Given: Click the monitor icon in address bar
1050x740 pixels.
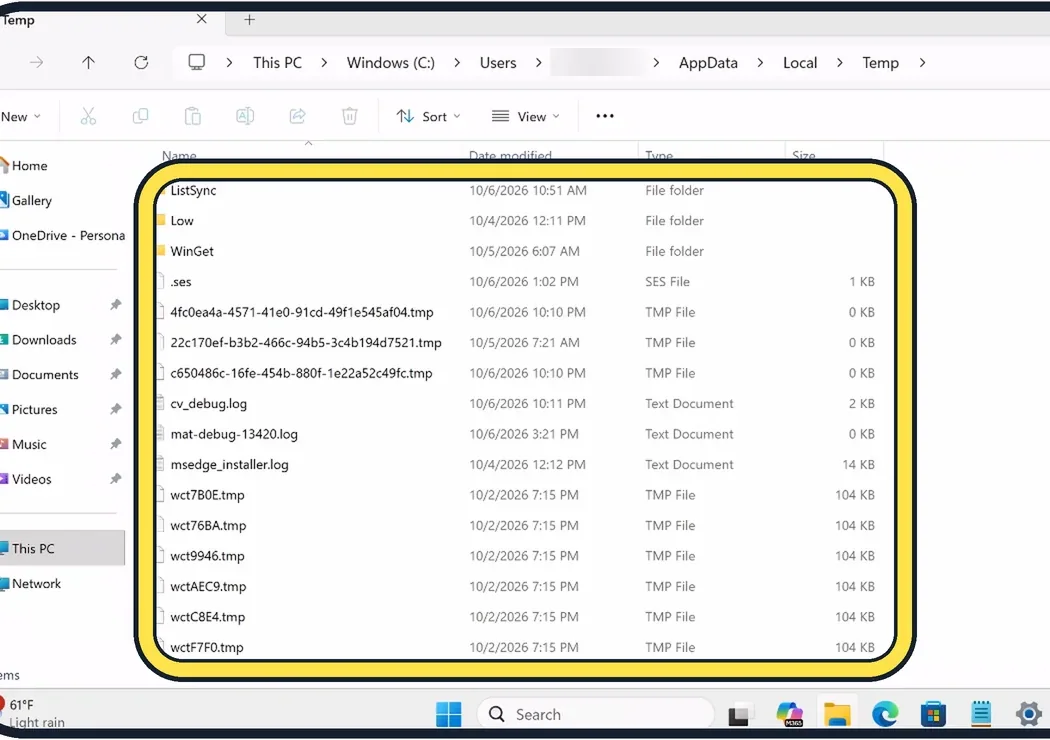Looking at the screenshot, I should pos(196,62).
